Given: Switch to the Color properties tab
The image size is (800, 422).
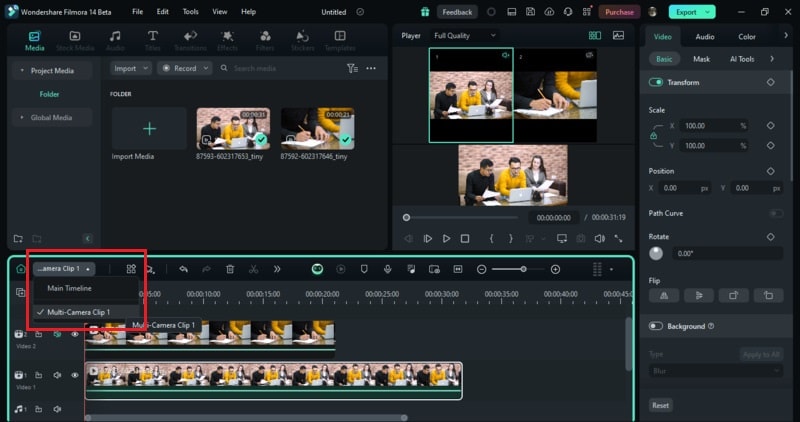Looking at the screenshot, I should click(x=746, y=37).
